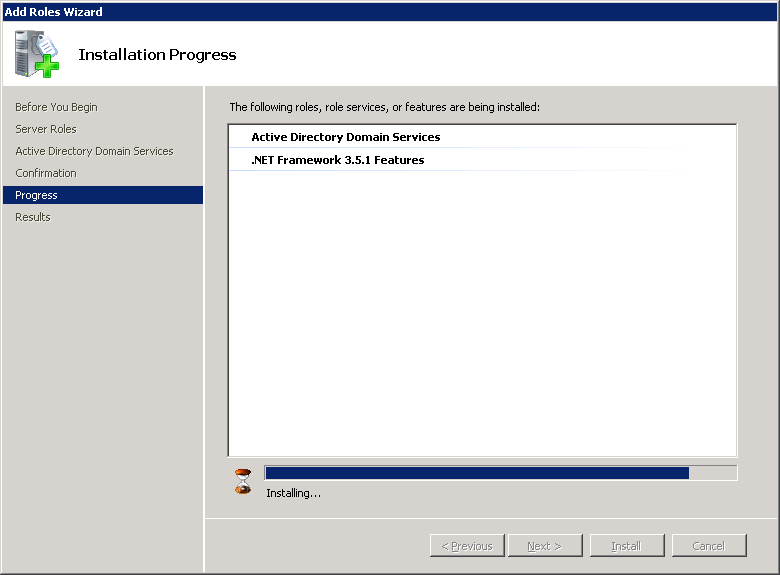Click the installation progress bar
780x575 pixels.
(x=500, y=473)
